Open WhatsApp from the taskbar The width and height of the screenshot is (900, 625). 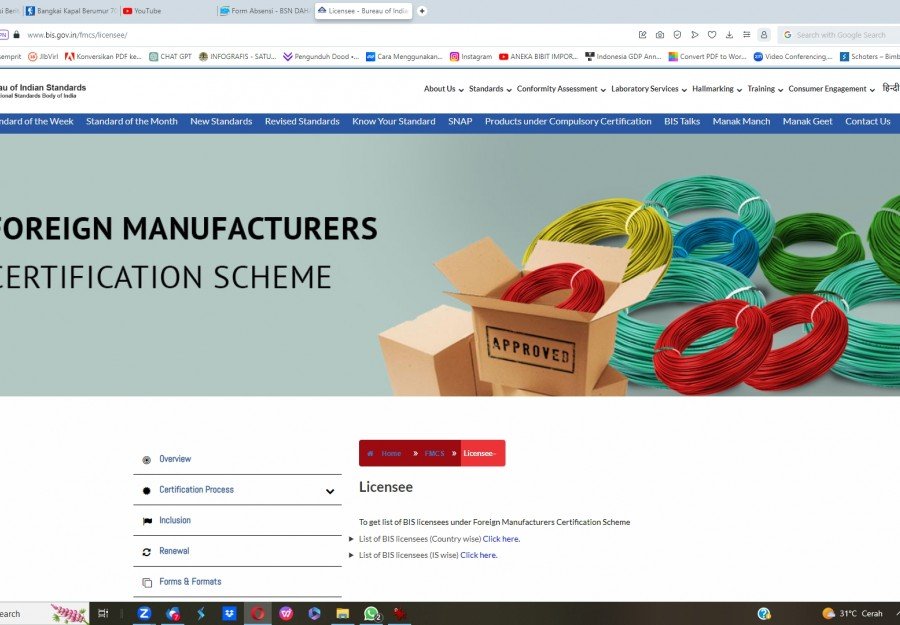coord(371,614)
